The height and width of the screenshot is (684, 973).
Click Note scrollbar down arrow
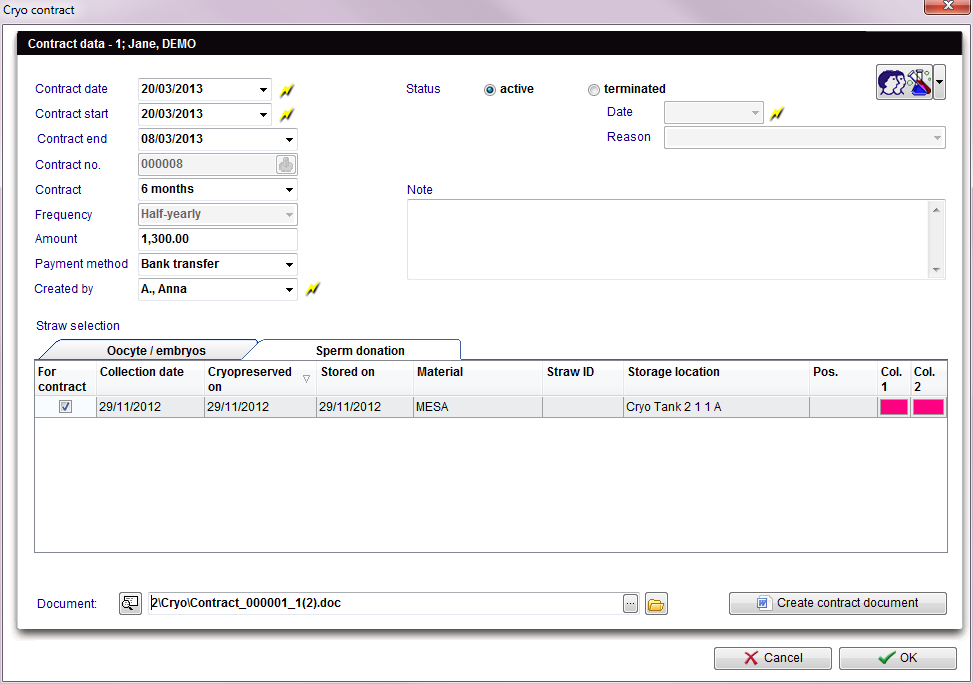[x=936, y=270]
